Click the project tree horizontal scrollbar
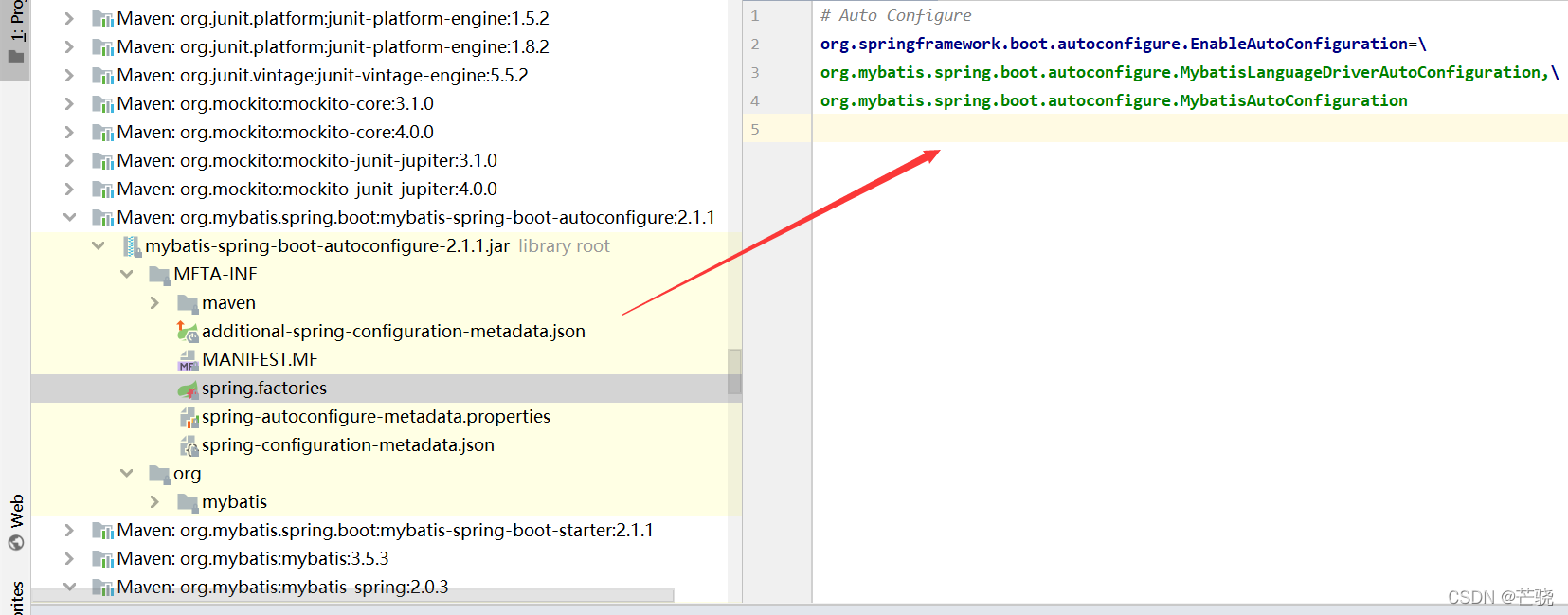The height and width of the screenshot is (615, 1568). coord(352,595)
